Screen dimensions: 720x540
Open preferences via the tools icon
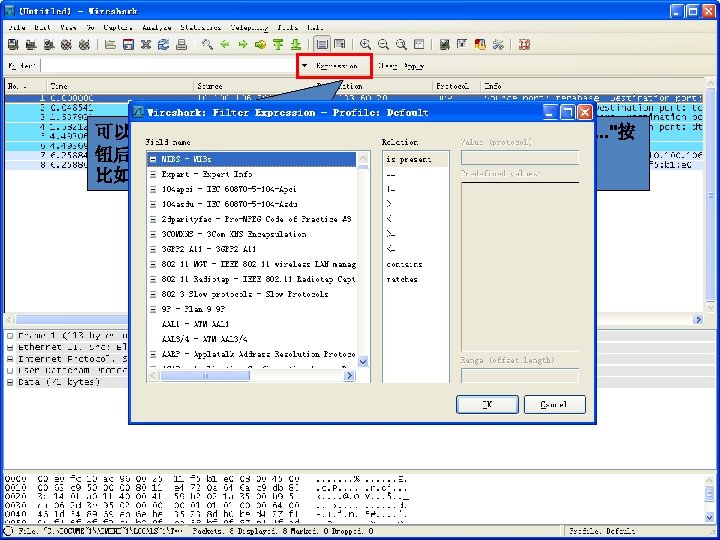[498, 45]
